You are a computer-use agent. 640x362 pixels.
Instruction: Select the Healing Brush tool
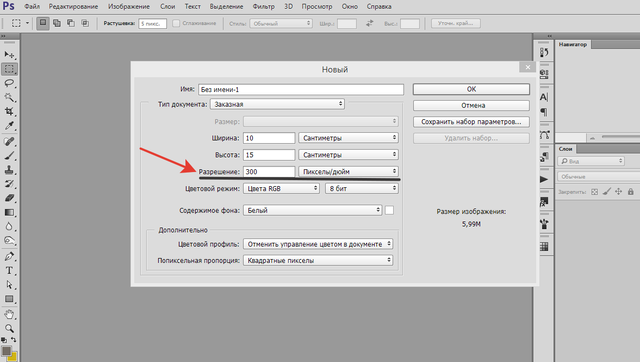(x=9, y=142)
